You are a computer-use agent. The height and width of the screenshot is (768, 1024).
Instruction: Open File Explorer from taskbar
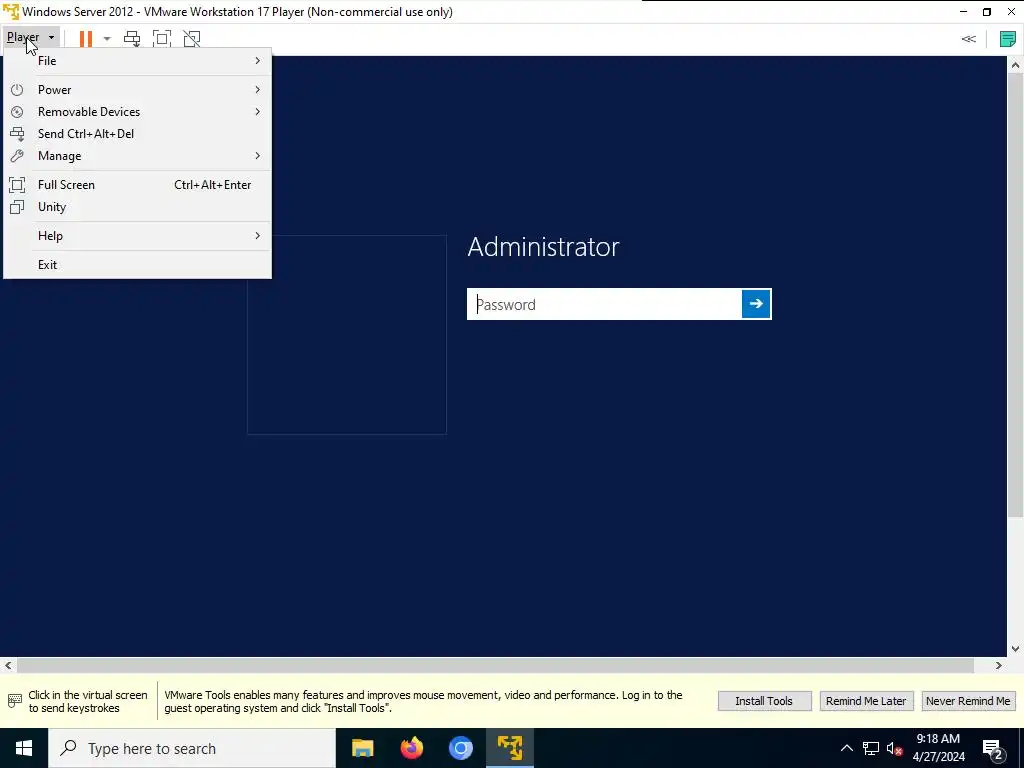pyautogui.click(x=362, y=748)
